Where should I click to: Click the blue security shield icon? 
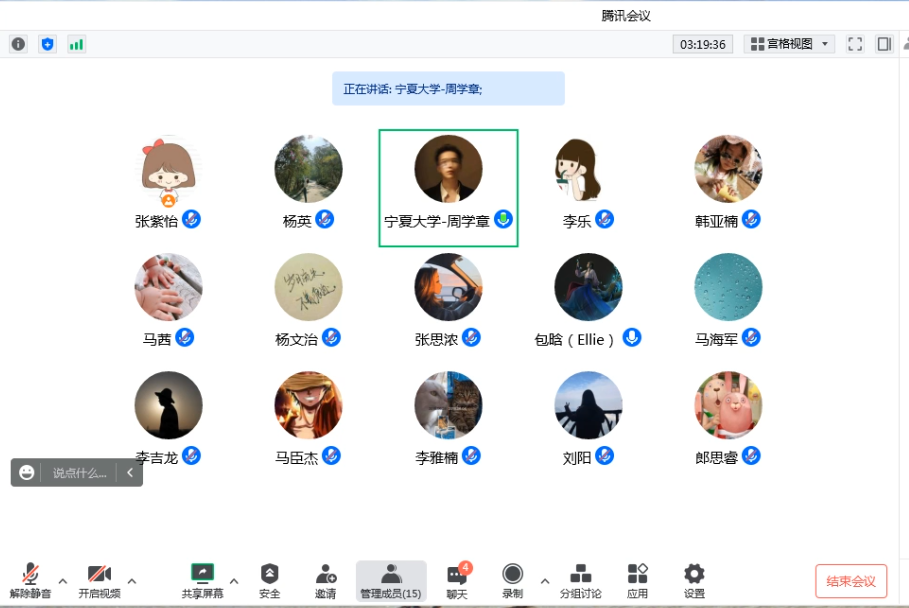tap(47, 44)
